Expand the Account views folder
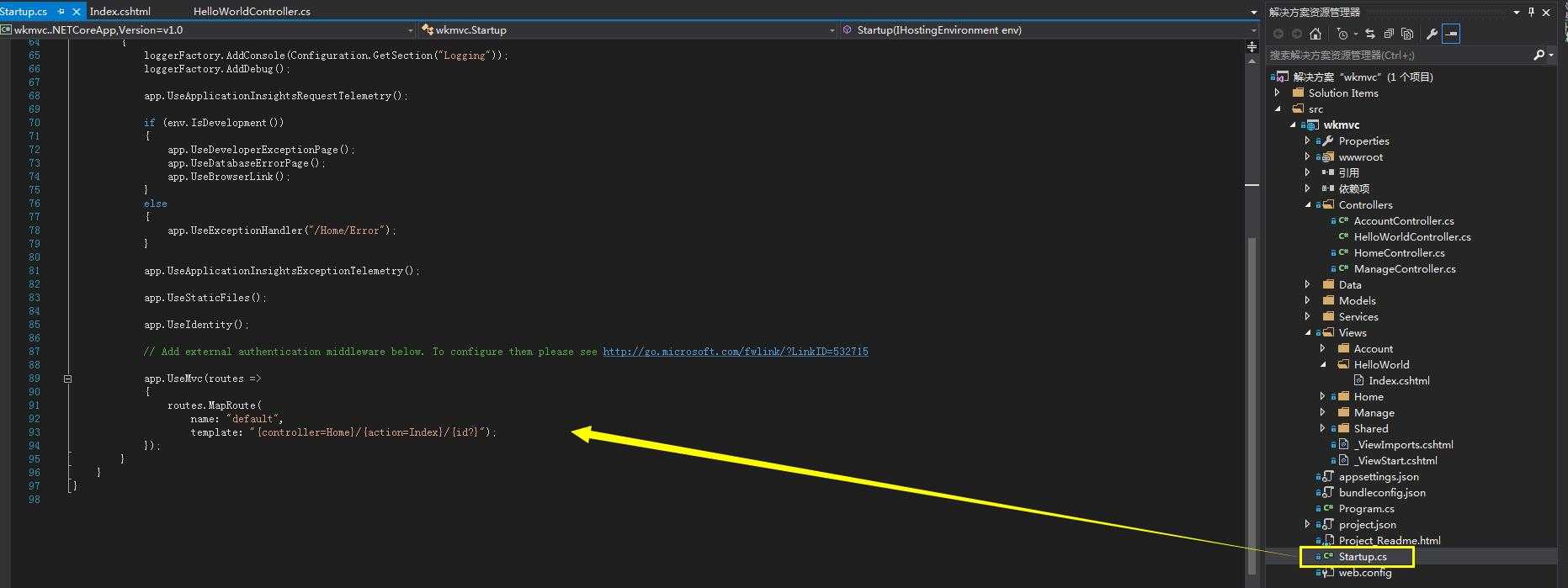1568x588 pixels. 1323,348
